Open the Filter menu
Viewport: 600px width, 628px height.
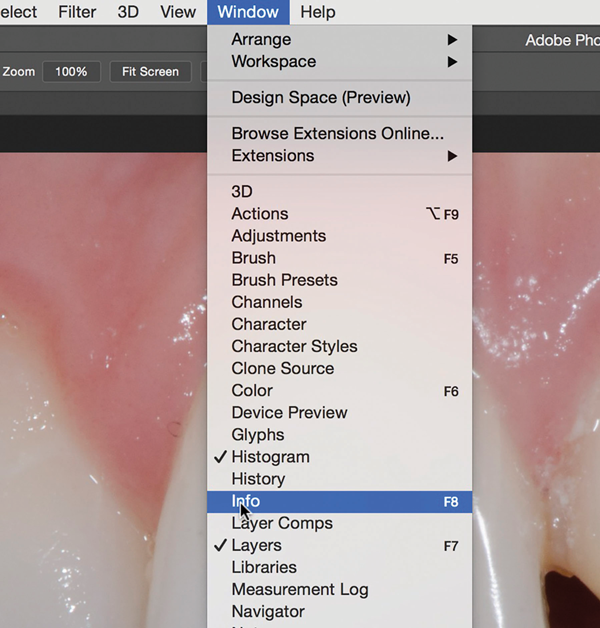[77, 12]
